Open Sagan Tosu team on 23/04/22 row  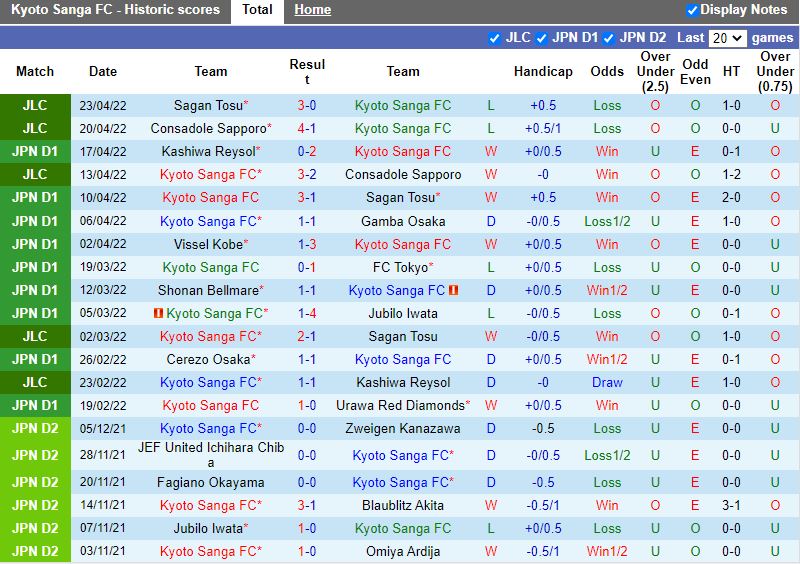tap(211, 106)
